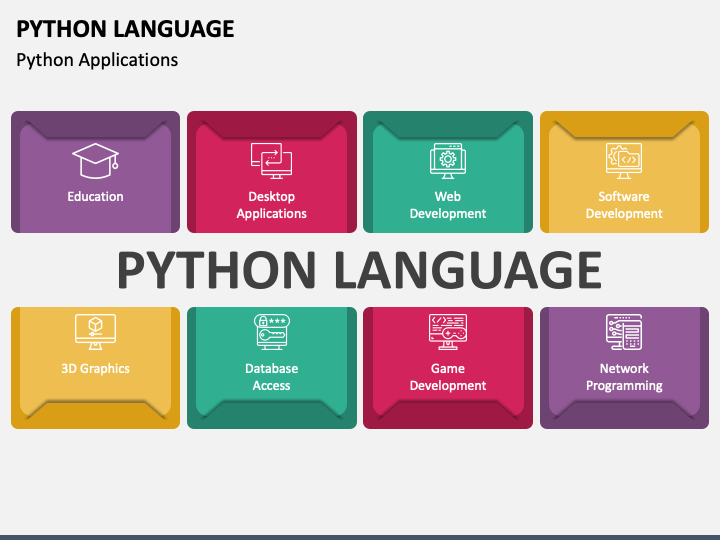Viewport: 720px width, 540px height.
Task: Select the 'Network Programming' label
Action: 624,377
